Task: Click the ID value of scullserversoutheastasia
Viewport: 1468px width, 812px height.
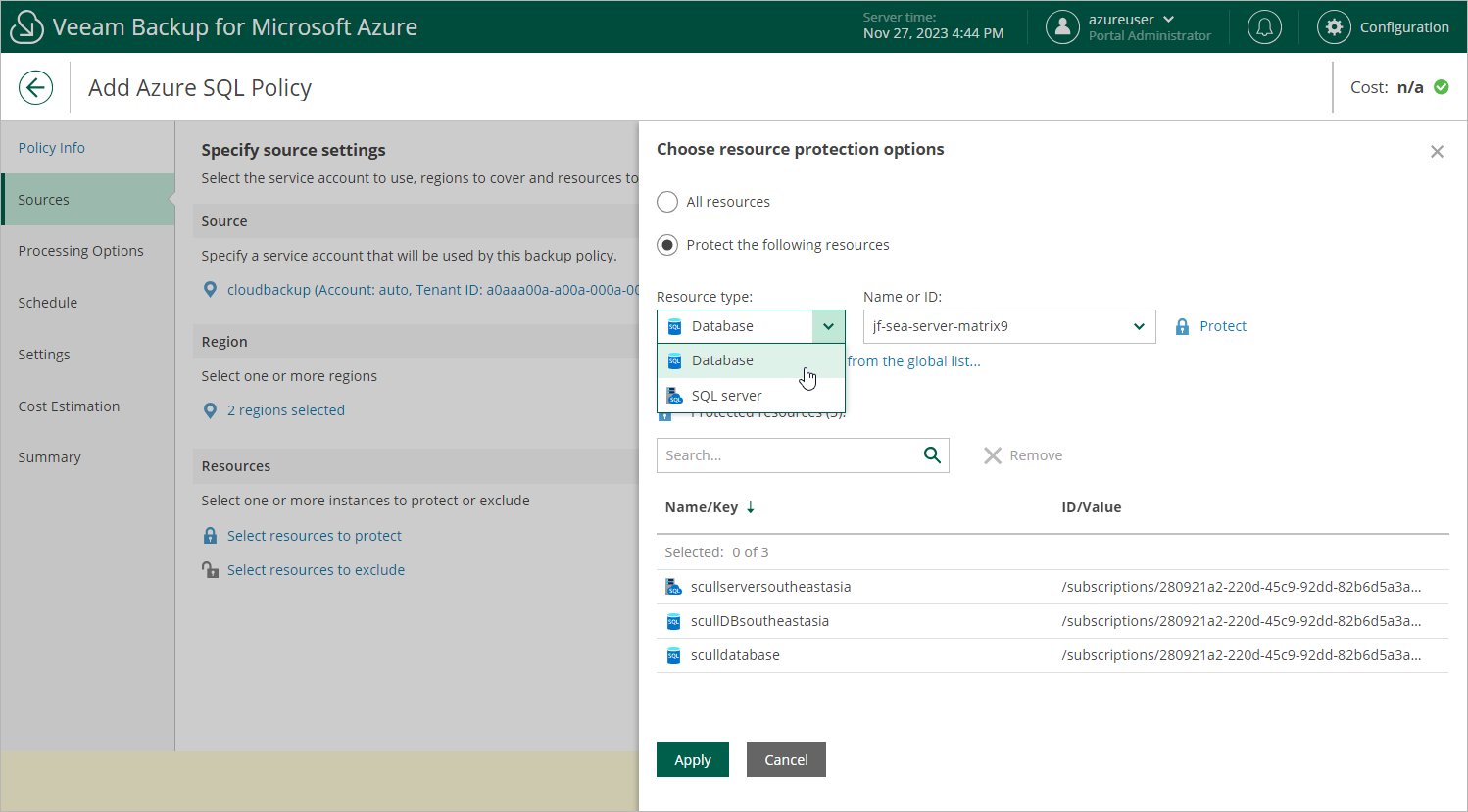Action: (x=1242, y=587)
